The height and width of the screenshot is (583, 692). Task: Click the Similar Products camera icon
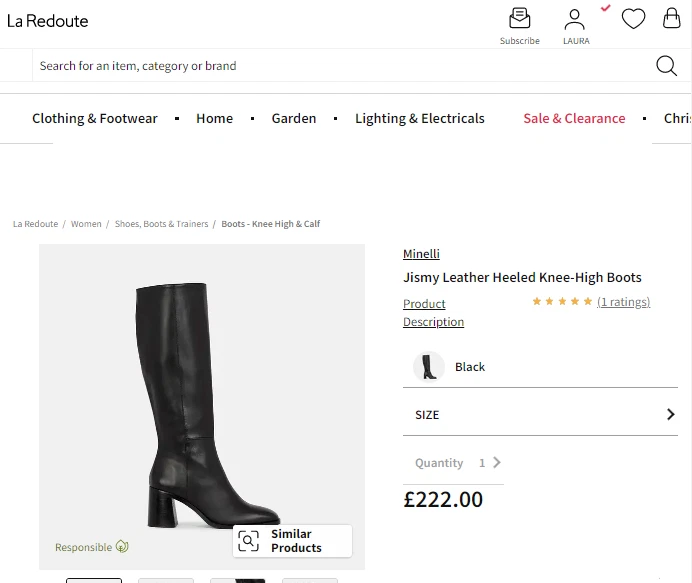point(248,541)
